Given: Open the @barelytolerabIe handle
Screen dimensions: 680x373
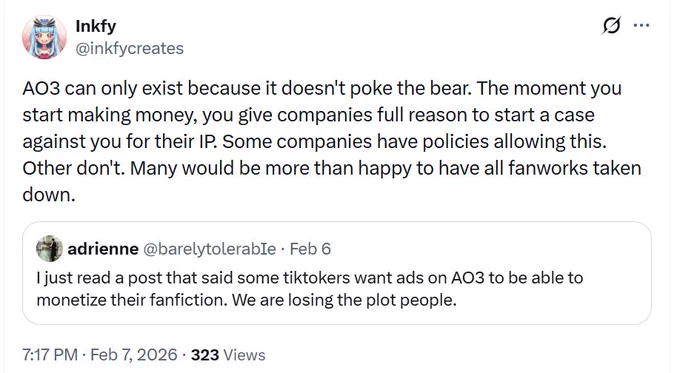Looking at the screenshot, I should pyautogui.click(x=209, y=249).
